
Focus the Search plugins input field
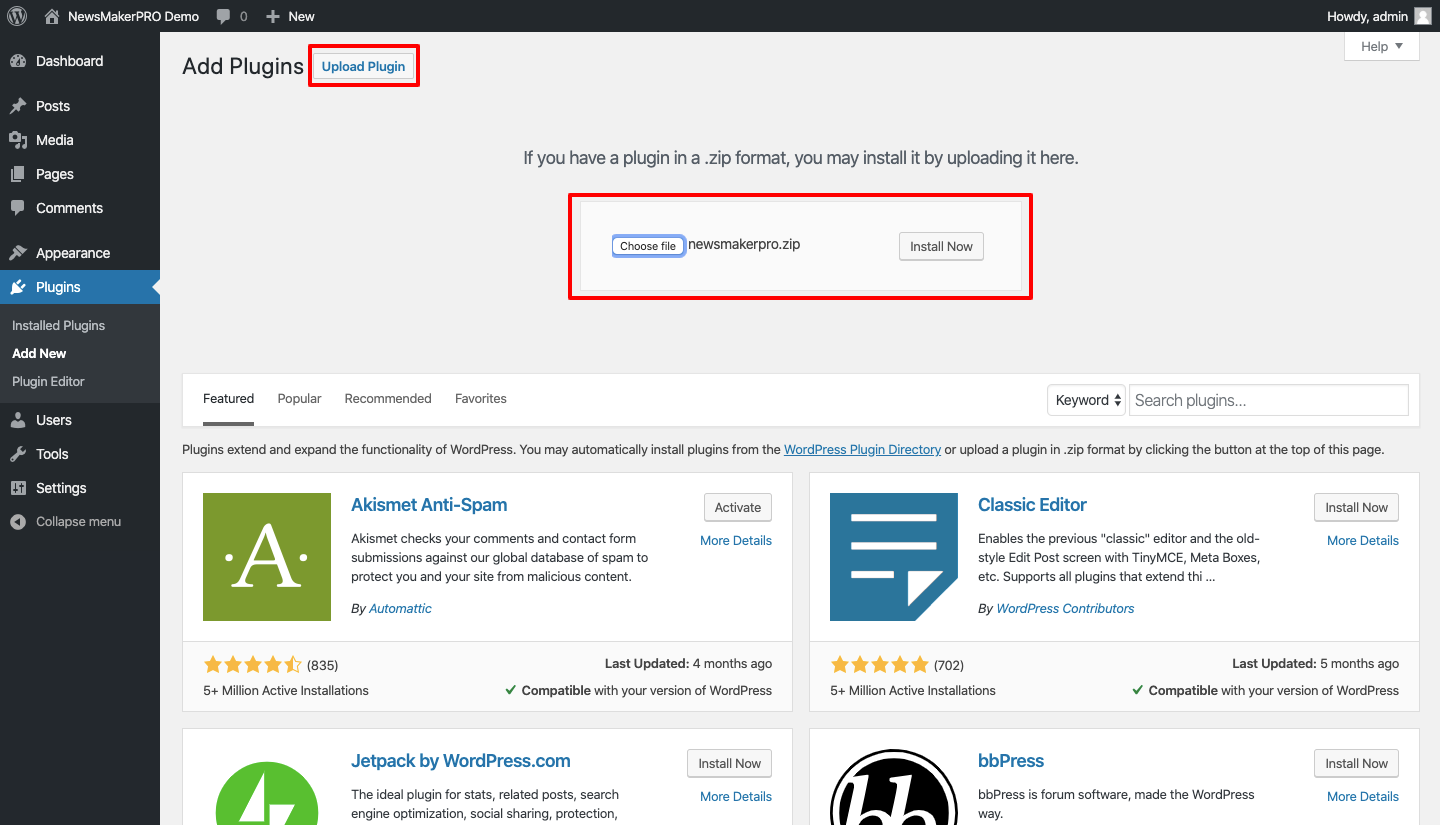click(x=1269, y=400)
